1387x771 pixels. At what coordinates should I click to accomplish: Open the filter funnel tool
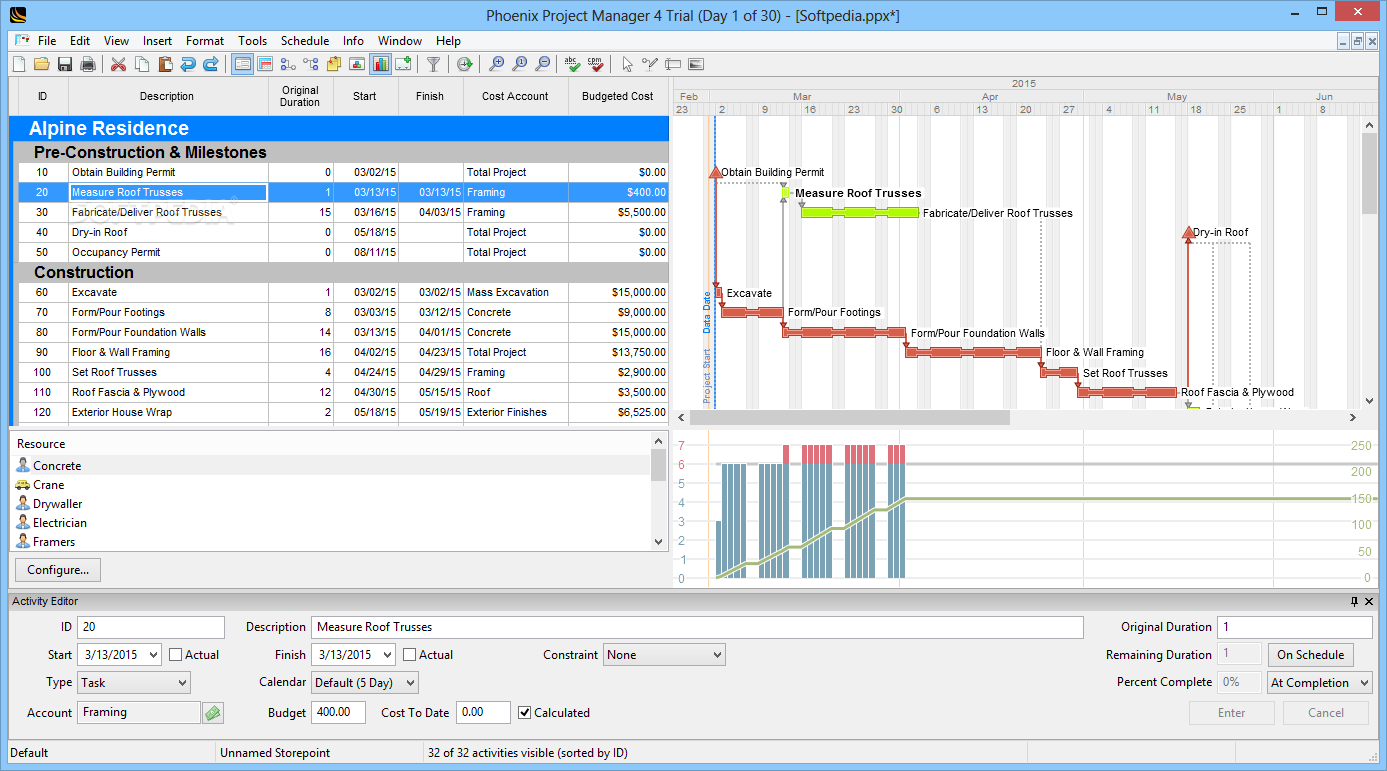[433, 64]
